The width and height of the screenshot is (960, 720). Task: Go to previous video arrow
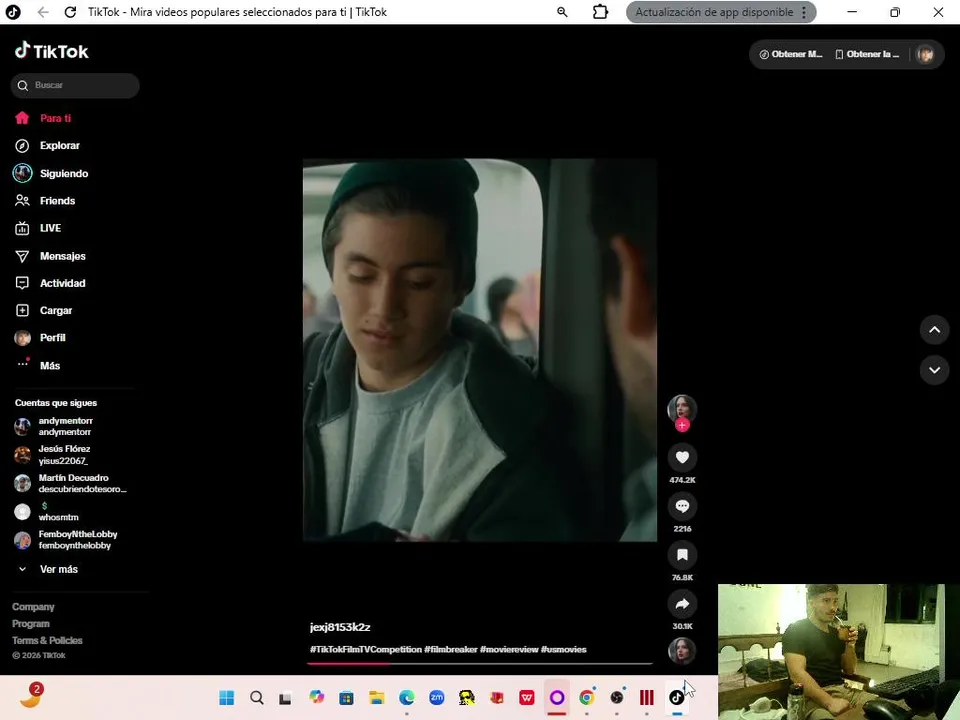coord(934,330)
